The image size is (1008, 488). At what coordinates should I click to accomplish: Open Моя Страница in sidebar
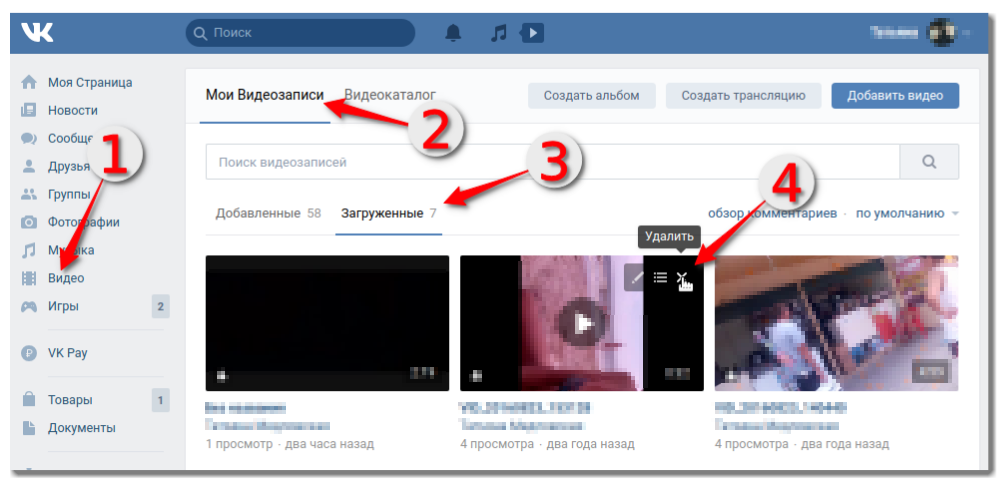90,82
